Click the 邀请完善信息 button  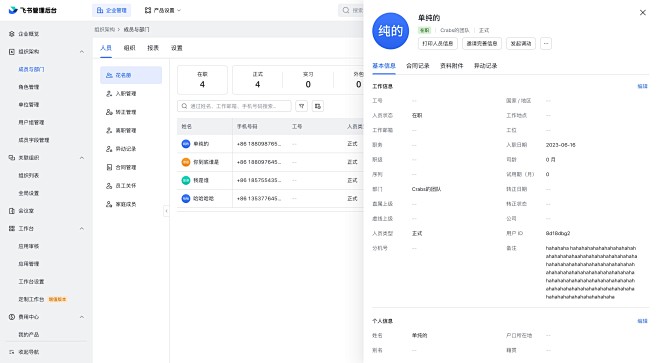(x=481, y=43)
